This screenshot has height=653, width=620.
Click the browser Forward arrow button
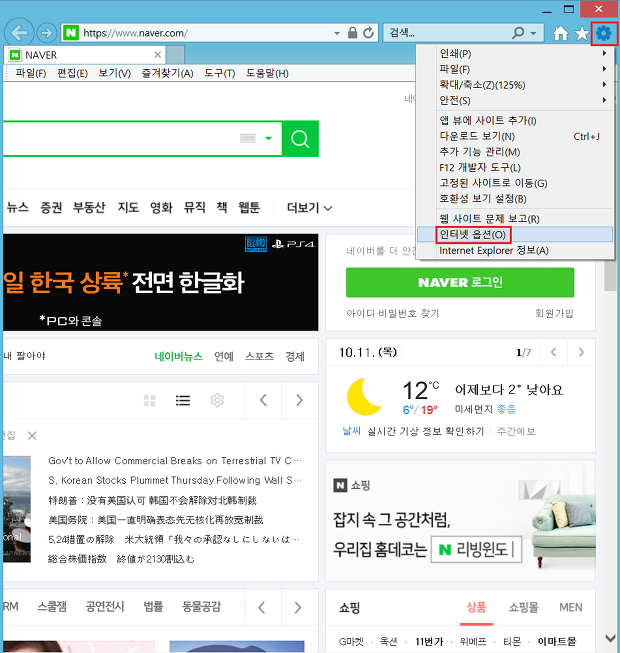coord(47,32)
